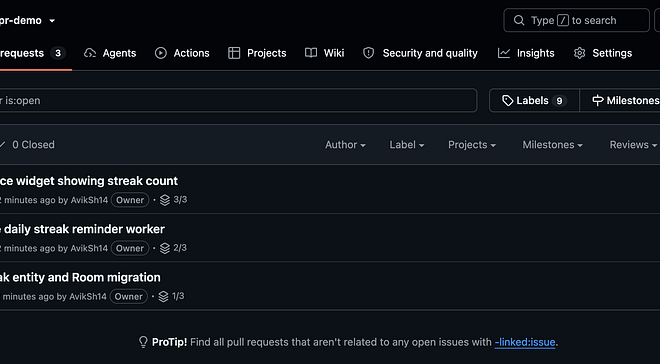
Task: Click the stack icon next to 3/3
Action: 165,200
